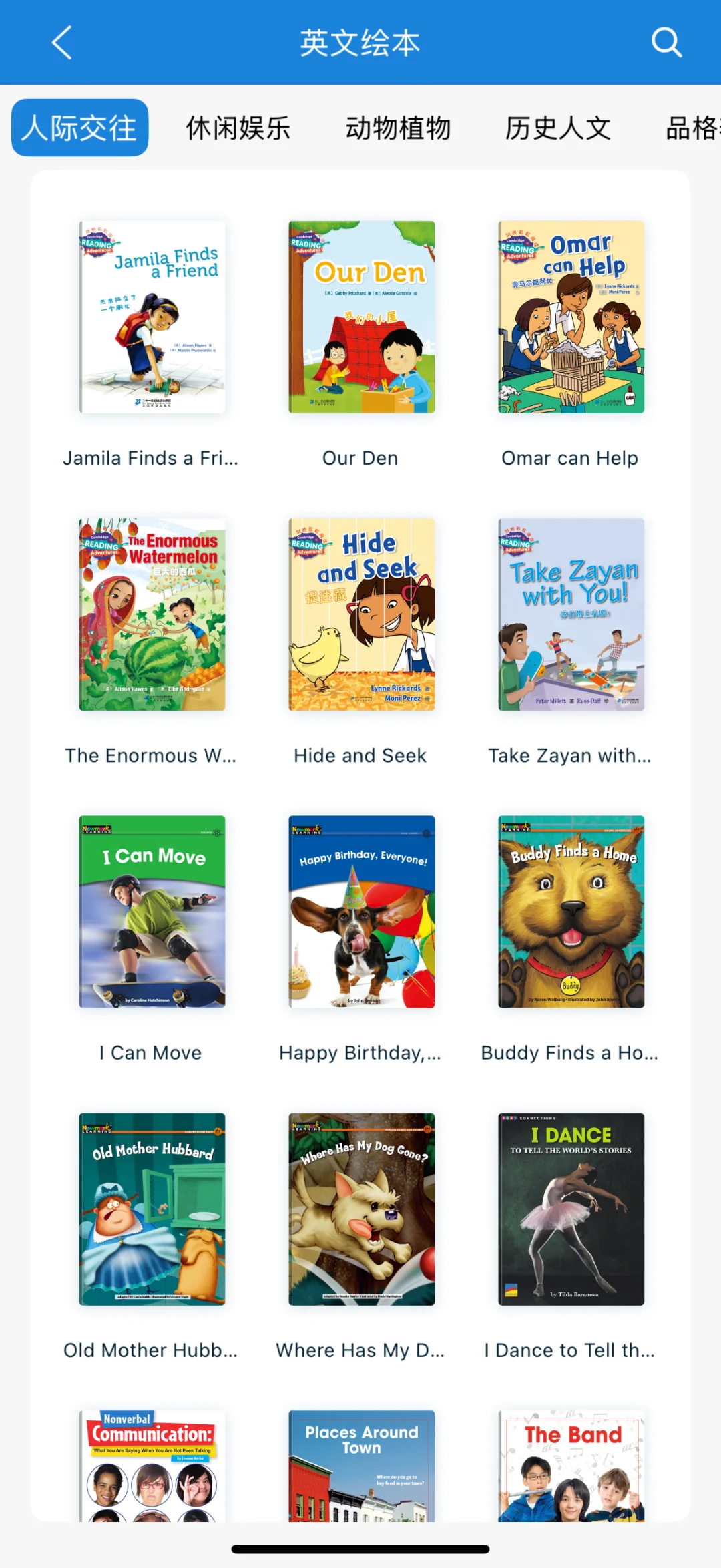Switch to the 休闲娱乐 tab
This screenshot has height=1568, width=721.
tap(238, 128)
